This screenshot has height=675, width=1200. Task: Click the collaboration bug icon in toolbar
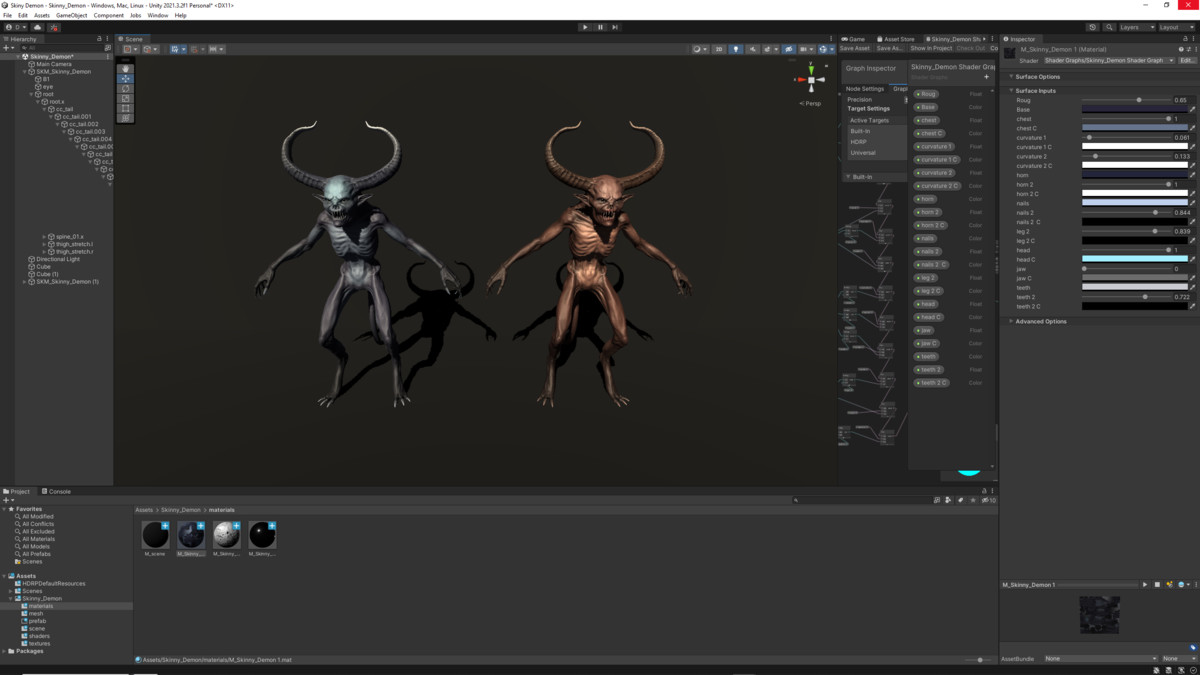pos(54,27)
